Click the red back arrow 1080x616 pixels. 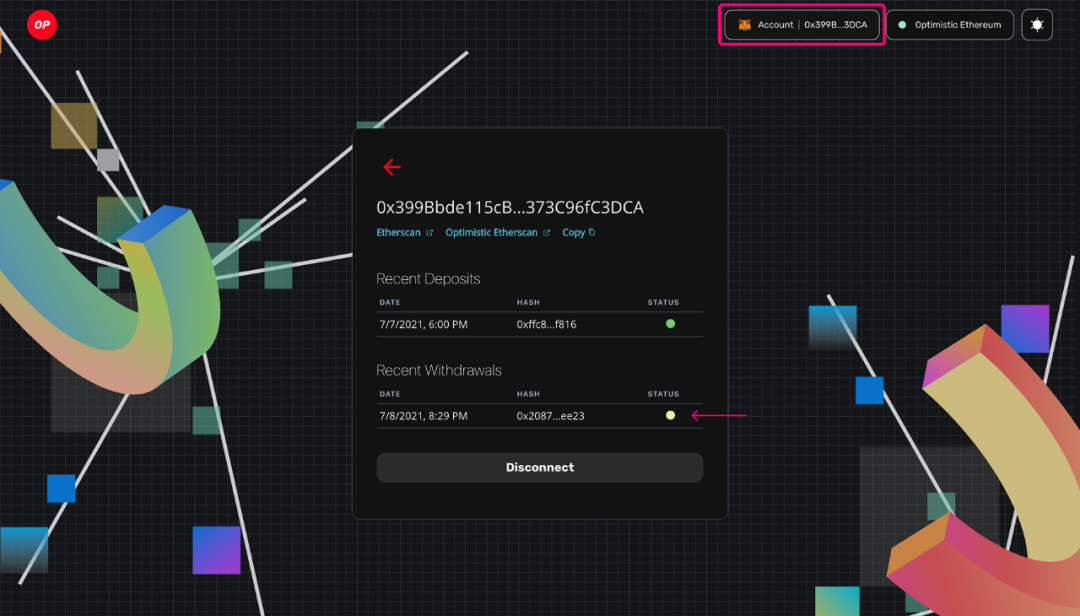click(x=392, y=167)
